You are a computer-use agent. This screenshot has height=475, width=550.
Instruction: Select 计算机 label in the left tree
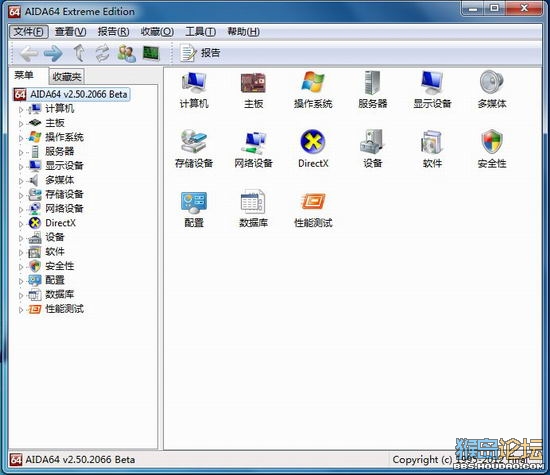[x=59, y=109]
